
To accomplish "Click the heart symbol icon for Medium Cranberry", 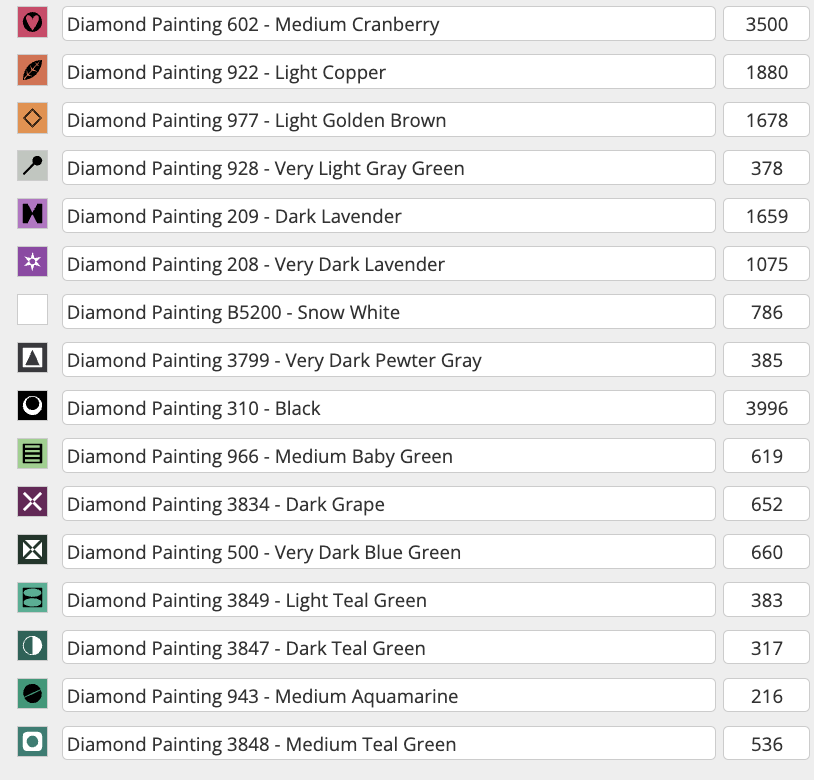I will (32, 24).
